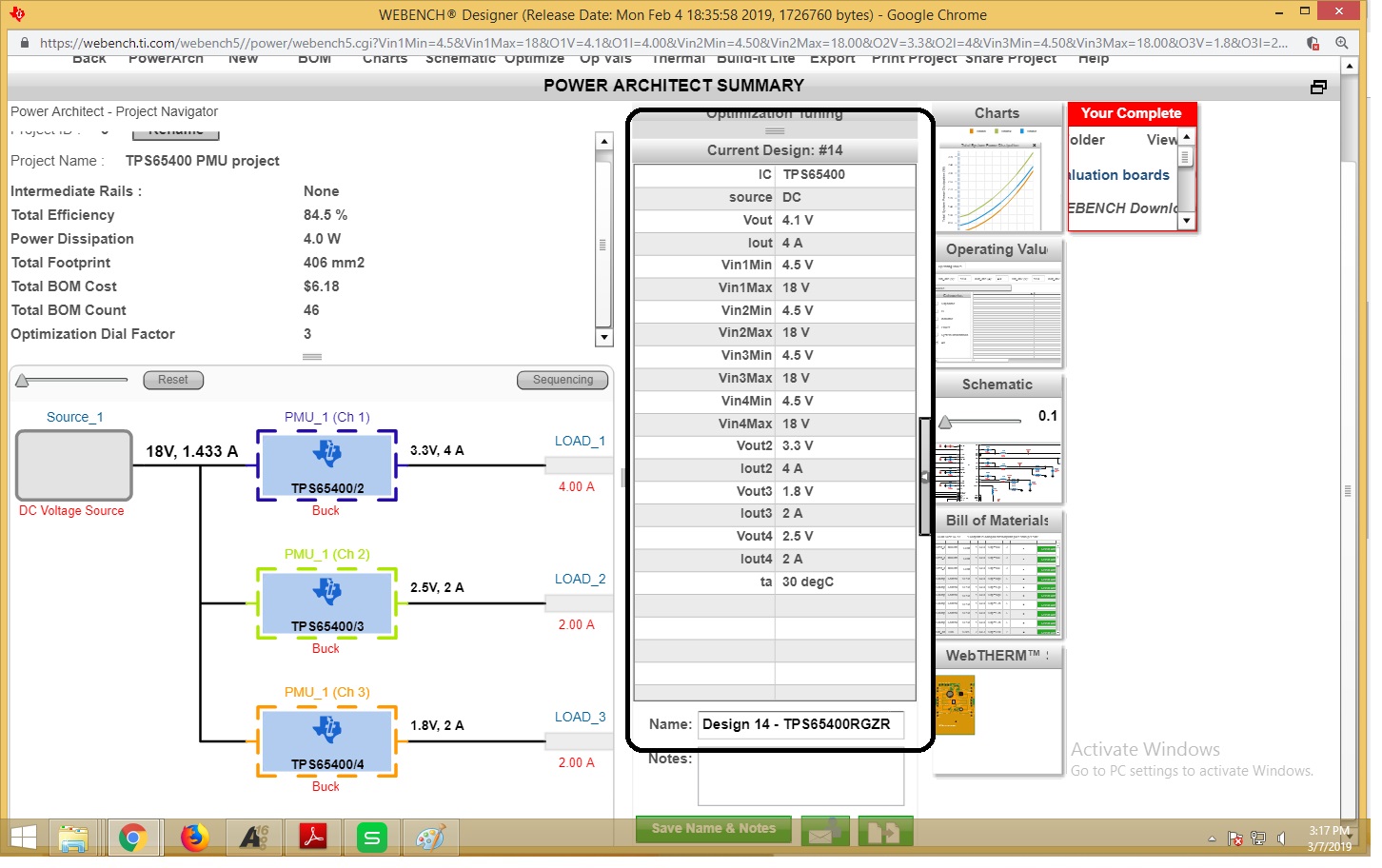The height and width of the screenshot is (868, 1382).
Task: Expand the Your Complete panel dropdown arrow
Action: [x=1186, y=221]
